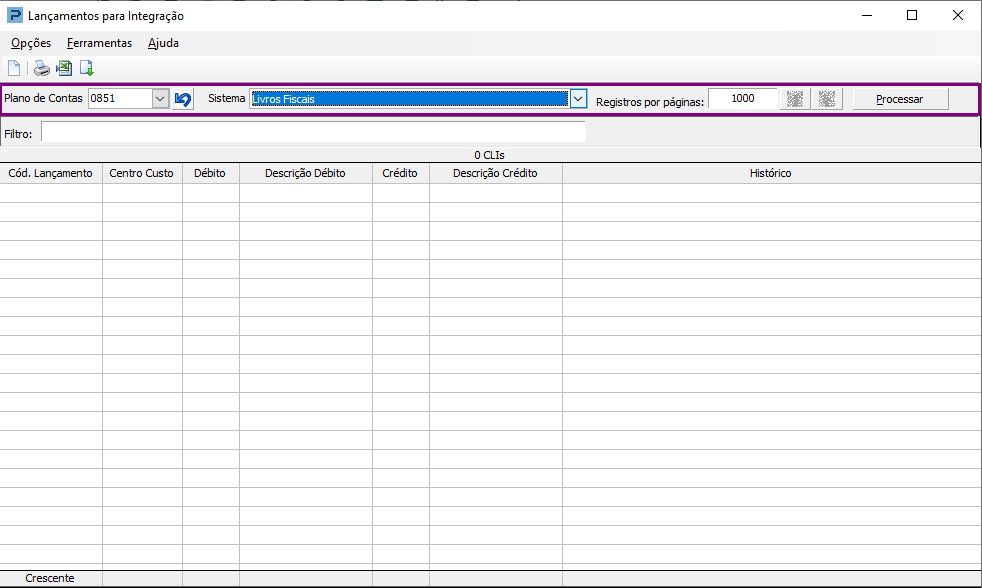Click the Descrição Crédito column header
Screen dimensions: 982x588
(x=495, y=173)
